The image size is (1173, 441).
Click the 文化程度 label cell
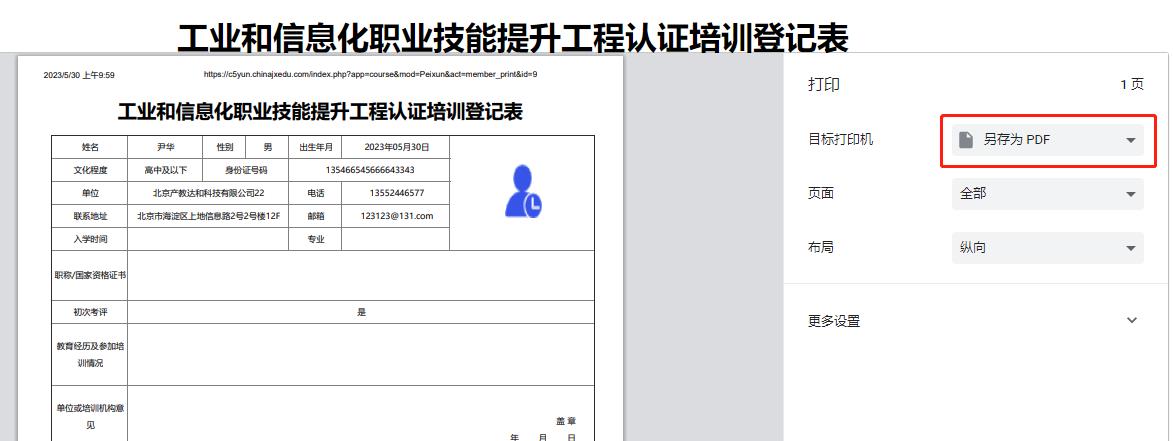click(90, 170)
